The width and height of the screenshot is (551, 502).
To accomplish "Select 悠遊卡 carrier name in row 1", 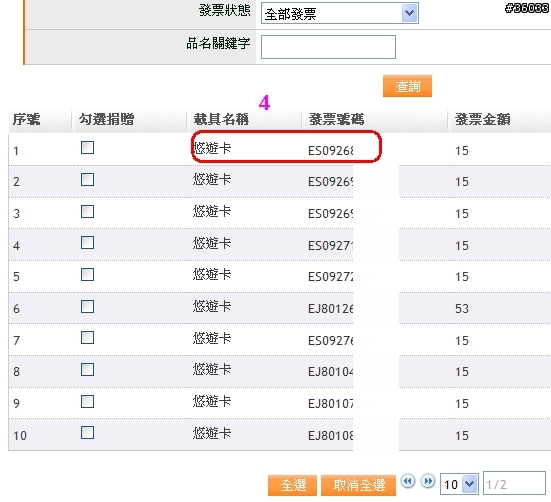I will click(x=212, y=148).
